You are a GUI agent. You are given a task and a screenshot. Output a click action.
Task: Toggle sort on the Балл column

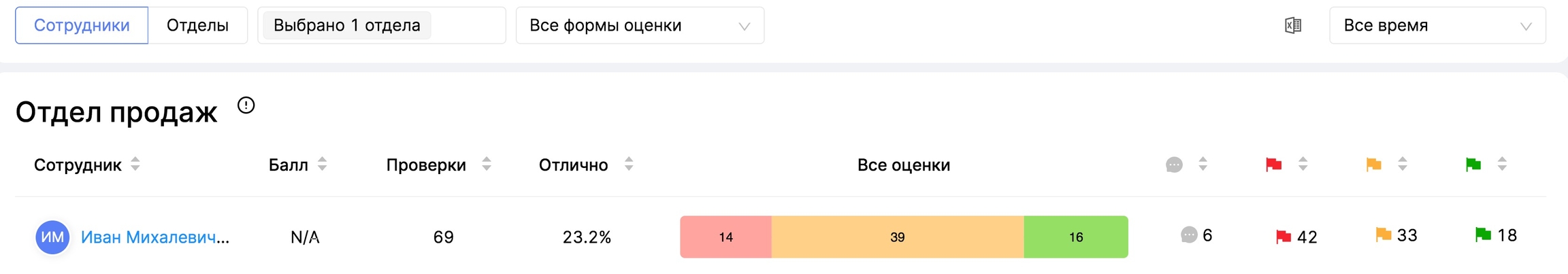(x=322, y=165)
